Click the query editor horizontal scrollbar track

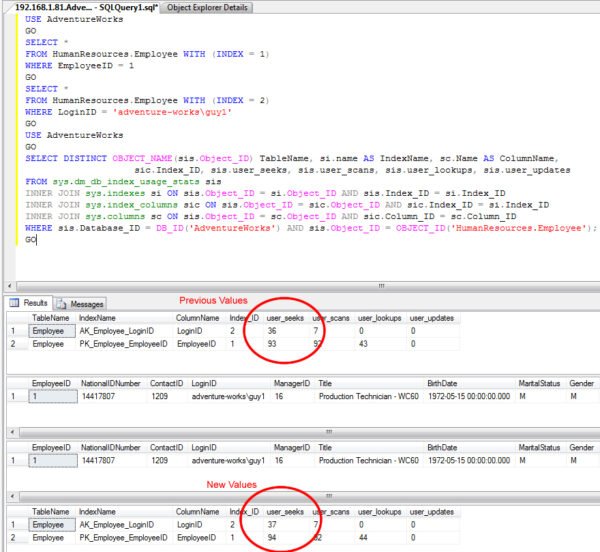(308, 286)
